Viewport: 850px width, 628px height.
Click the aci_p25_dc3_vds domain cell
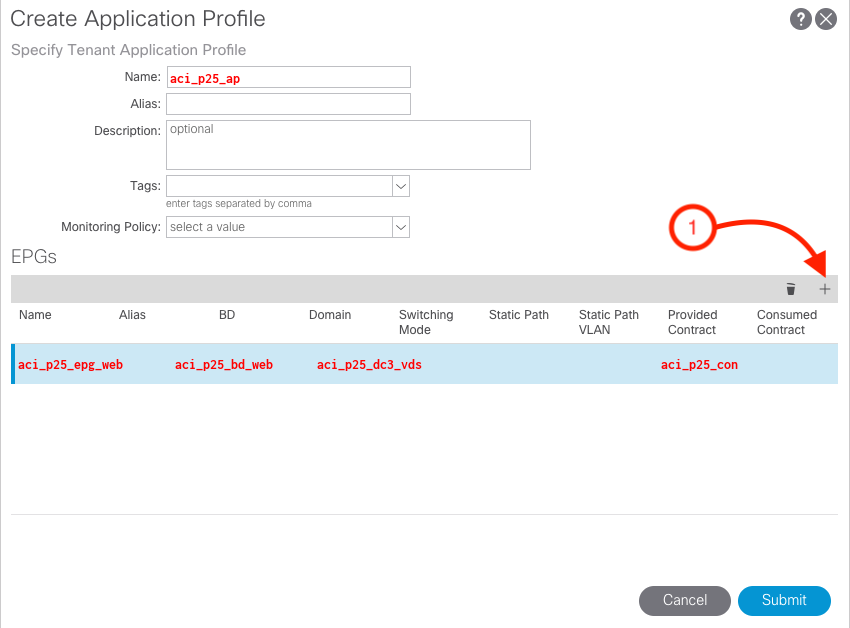click(369, 365)
